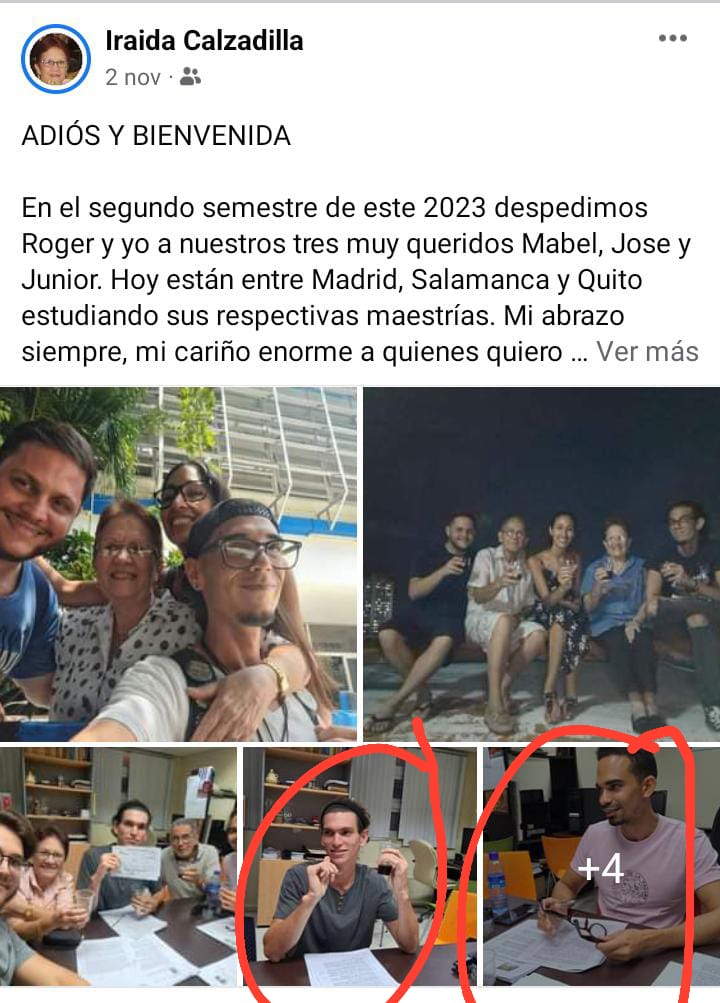Expand post text with Ver más

point(647,351)
